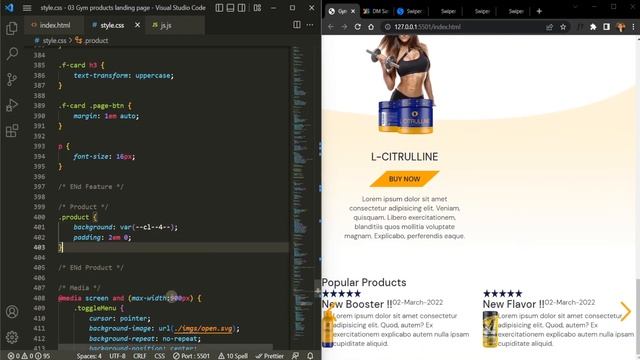Image resolution: width=640 pixels, height=360 pixels.
Task: Click the ./imgs/open.svg link in code
Action: click(203, 329)
